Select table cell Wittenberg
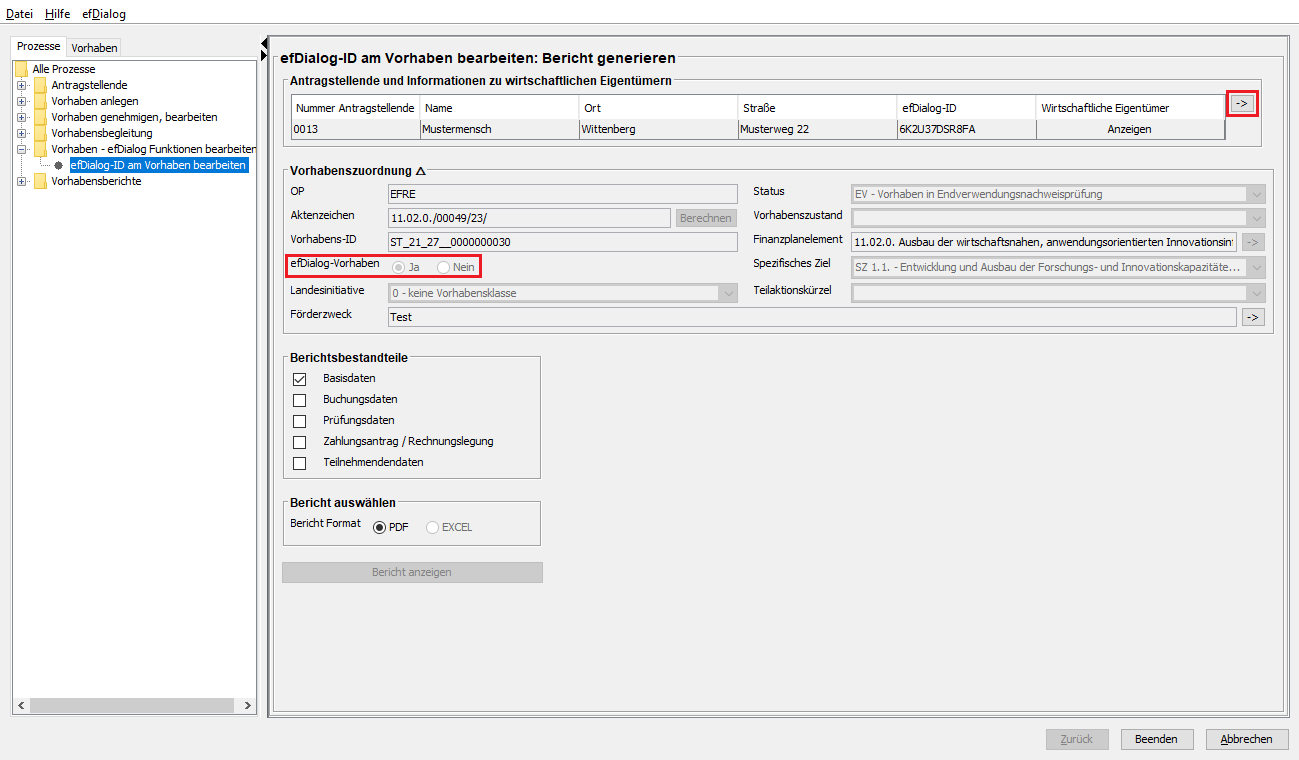 [658, 129]
